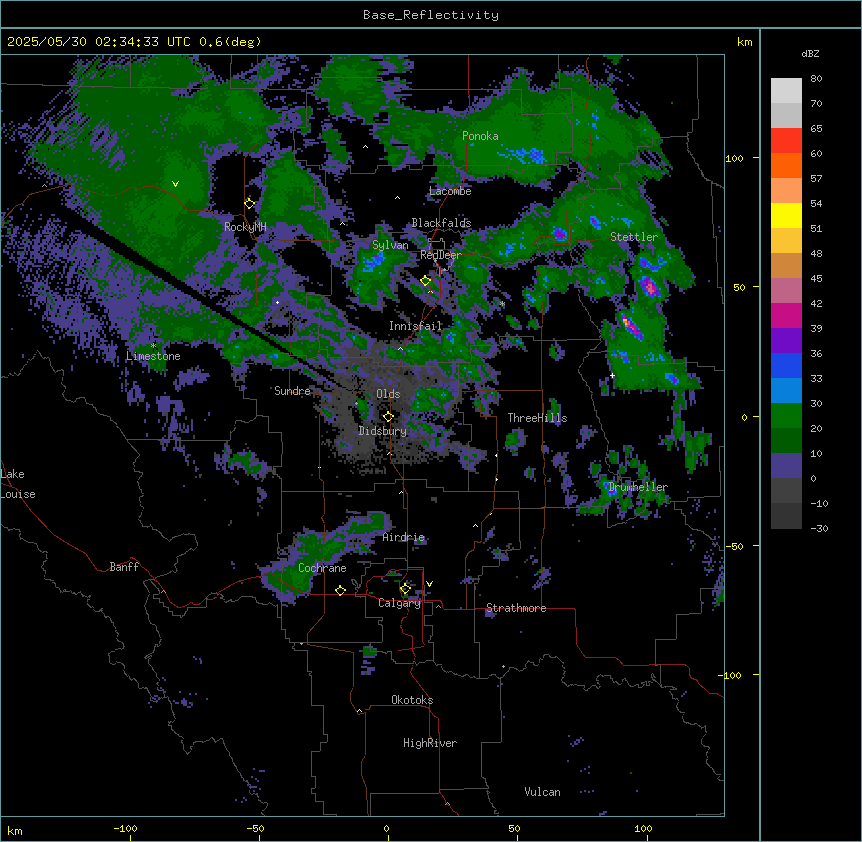This screenshot has width=862, height=842.
Task: Click the Drumheller town label
Action: pos(638,487)
